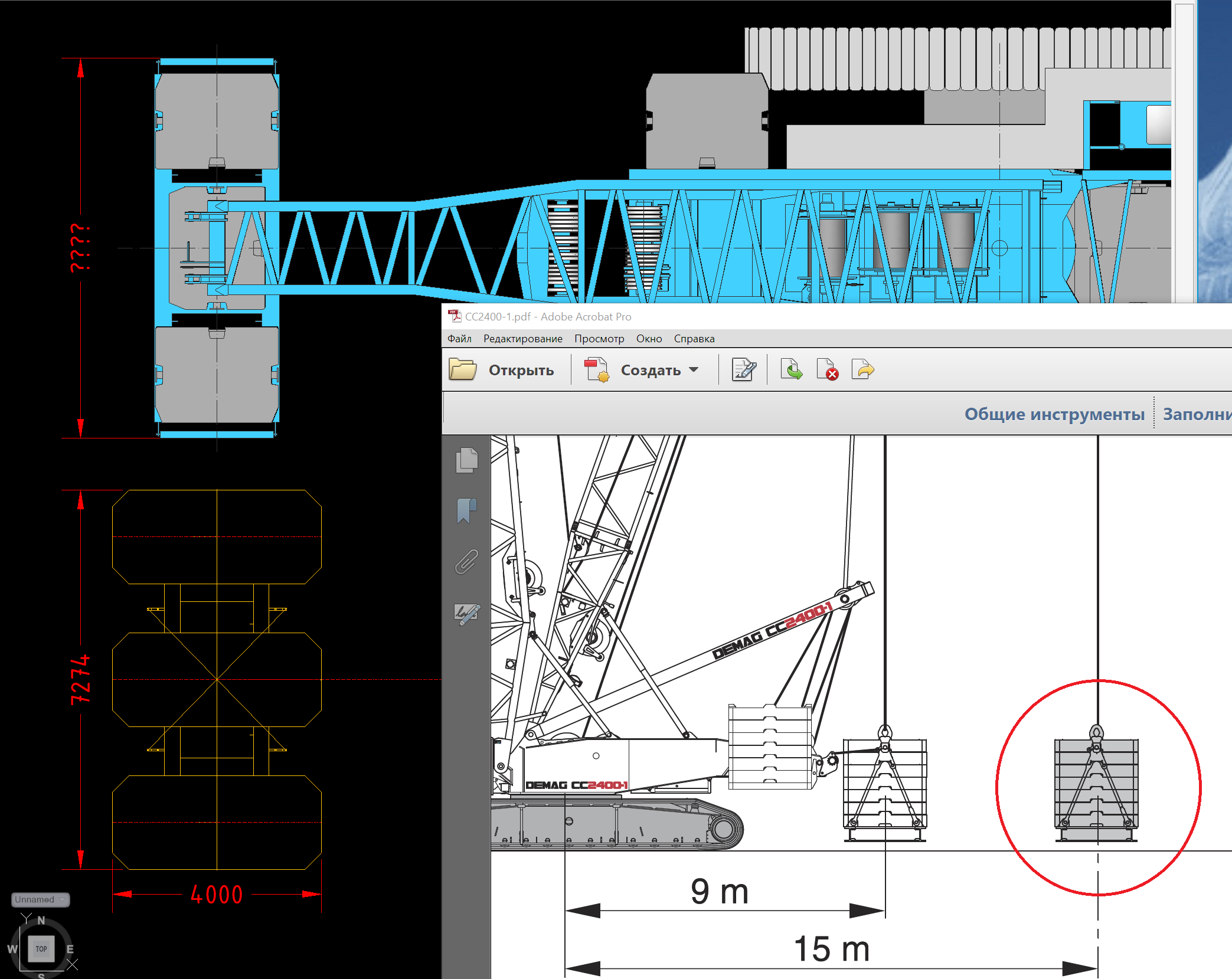Click the TOP face of the ViewCube

click(x=41, y=949)
